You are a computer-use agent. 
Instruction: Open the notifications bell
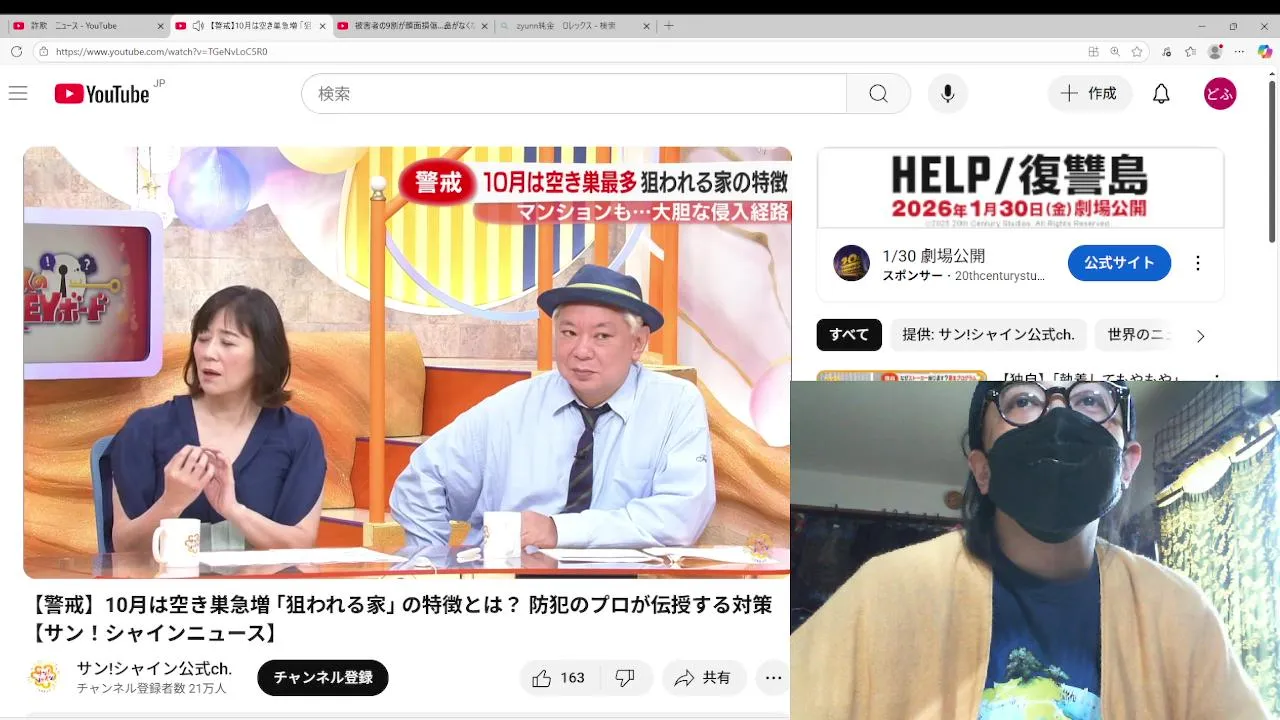pyautogui.click(x=1161, y=93)
